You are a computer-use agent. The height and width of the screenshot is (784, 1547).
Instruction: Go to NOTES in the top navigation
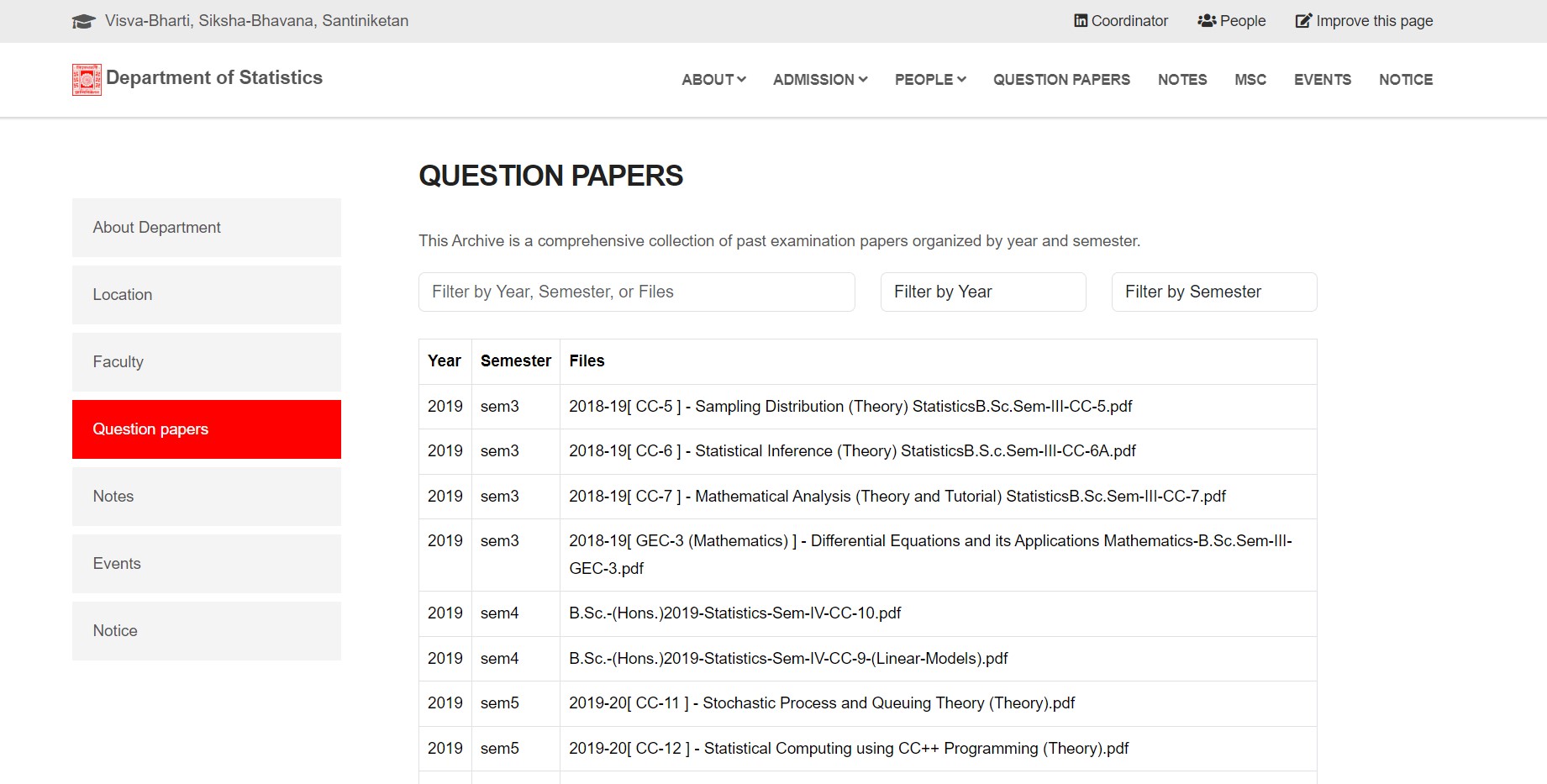[1181, 80]
